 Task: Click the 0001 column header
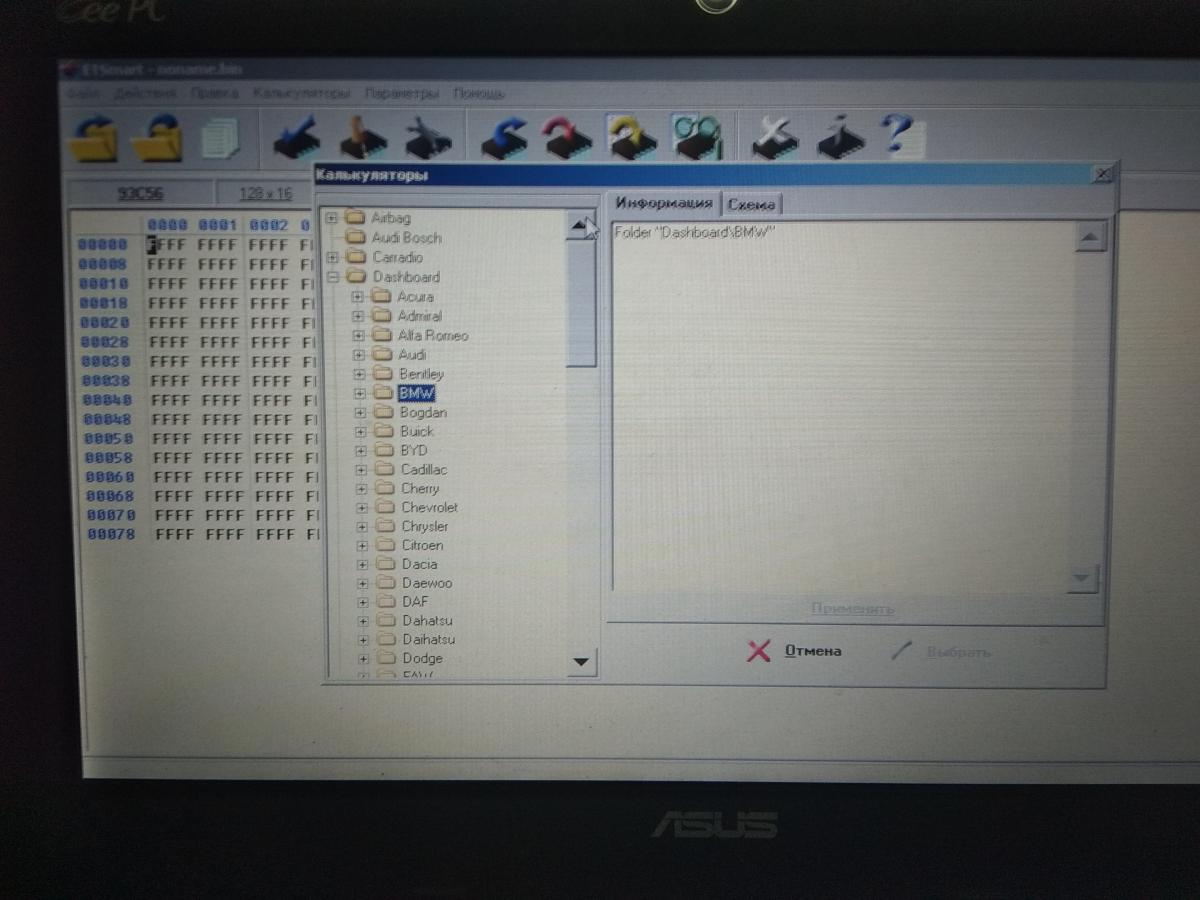pyautogui.click(x=217, y=225)
